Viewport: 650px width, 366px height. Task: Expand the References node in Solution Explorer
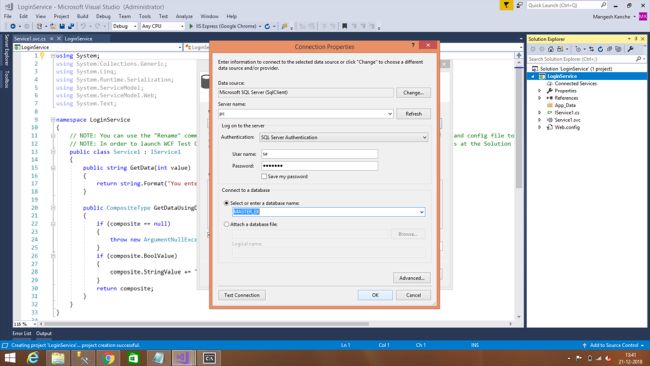click(540, 98)
